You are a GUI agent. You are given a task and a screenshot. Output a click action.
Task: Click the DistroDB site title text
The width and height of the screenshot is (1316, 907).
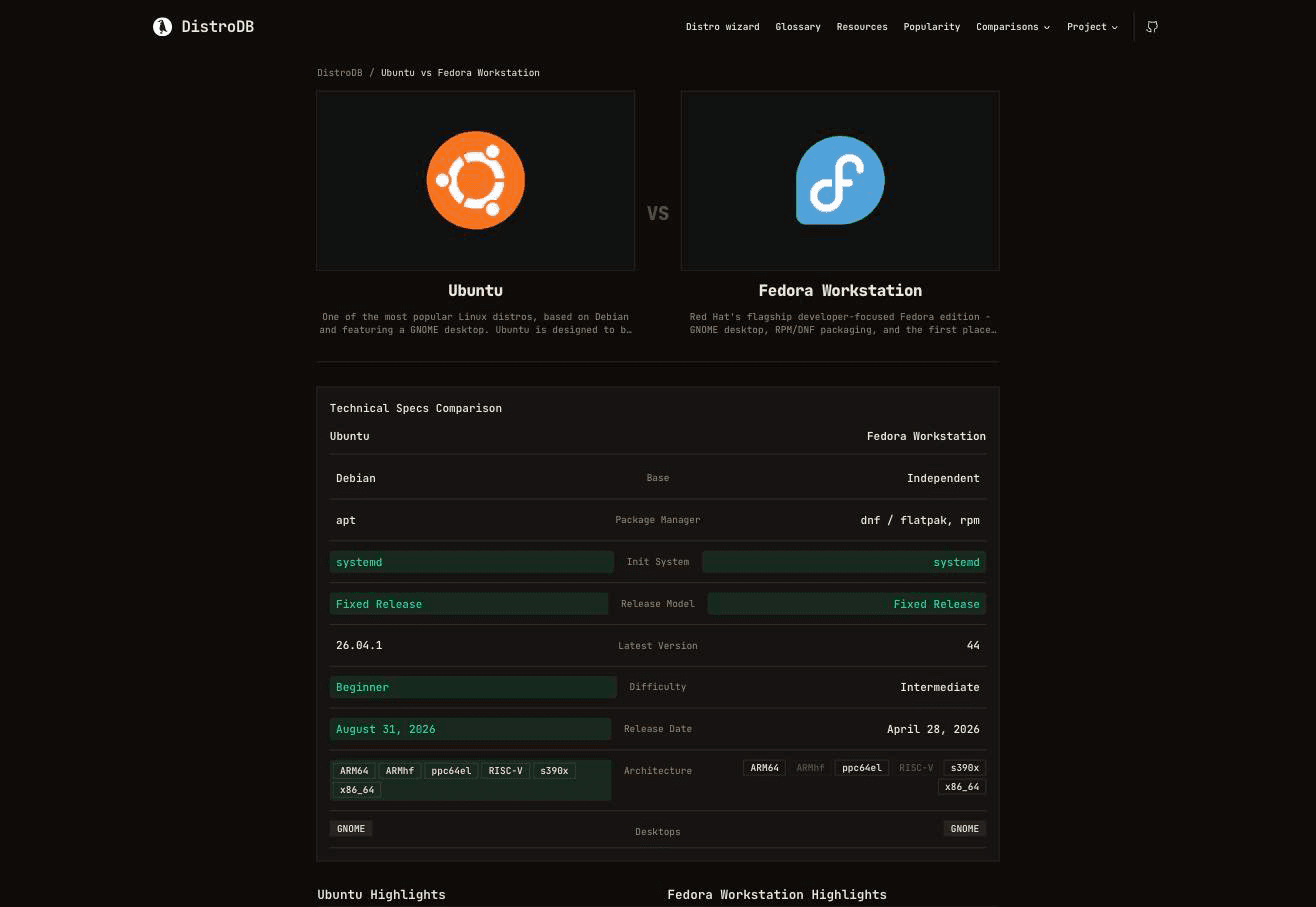coord(218,27)
